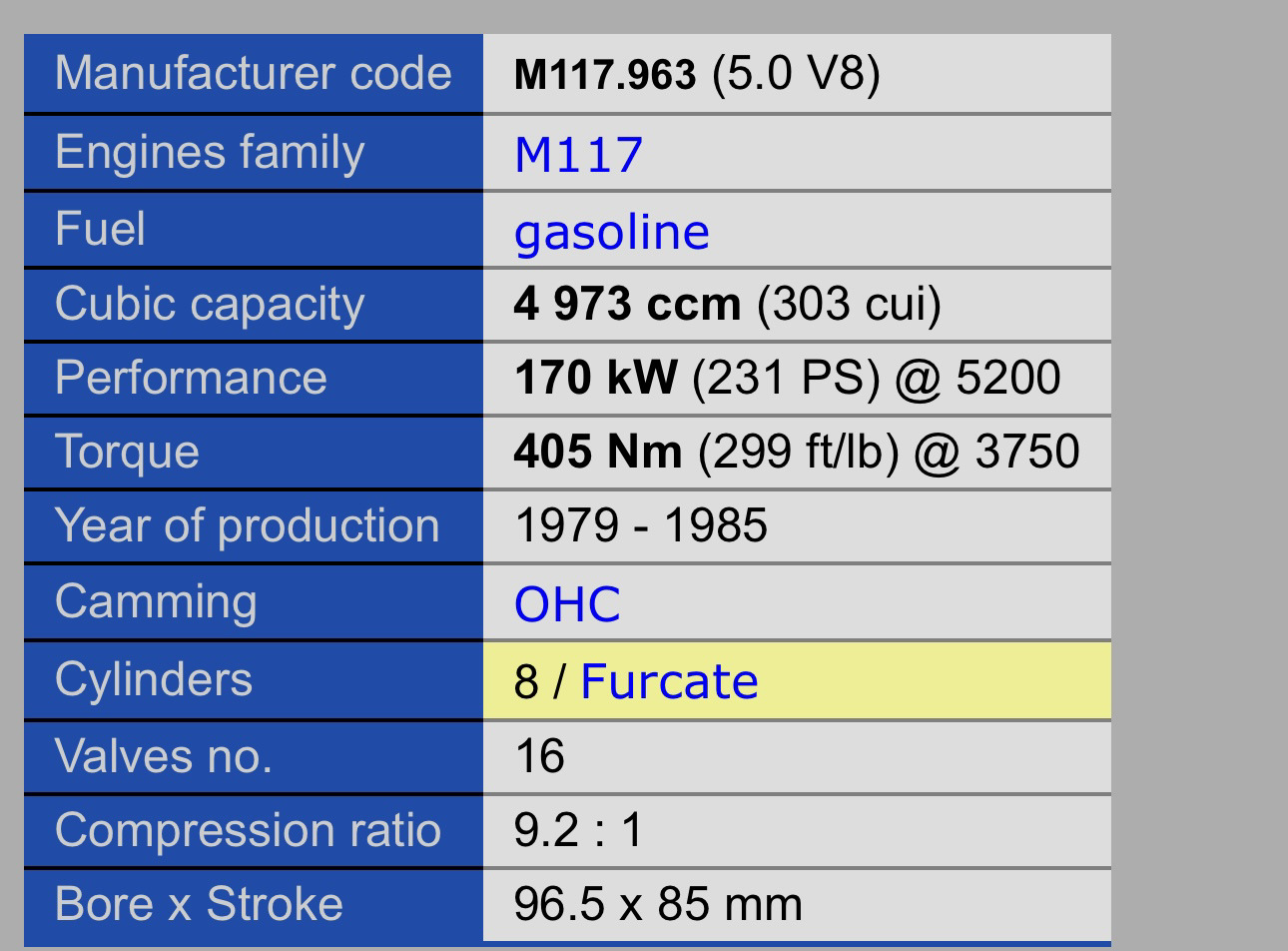The height and width of the screenshot is (951, 1288).
Task: Open the M117 engines family link
Action: click(577, 155)
